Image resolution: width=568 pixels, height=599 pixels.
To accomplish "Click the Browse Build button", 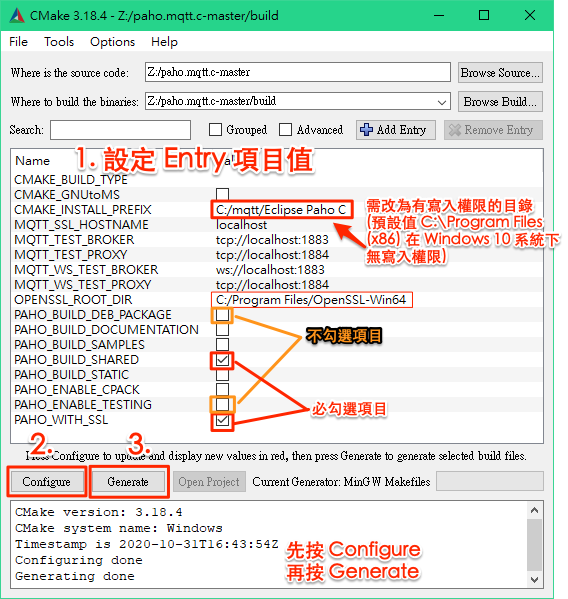I will click(500, 102).
